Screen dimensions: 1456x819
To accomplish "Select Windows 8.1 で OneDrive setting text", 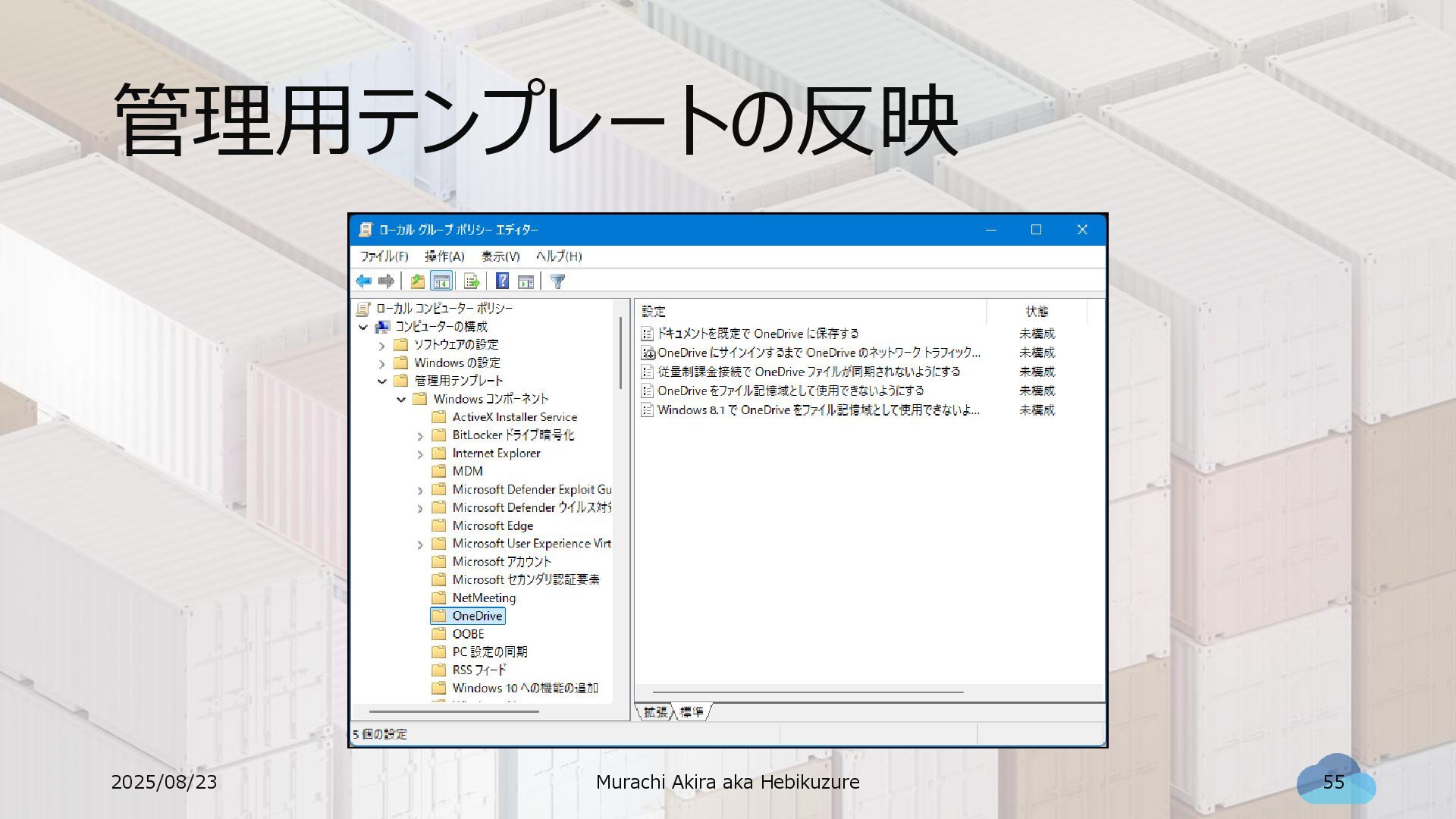I will [818, 410].
